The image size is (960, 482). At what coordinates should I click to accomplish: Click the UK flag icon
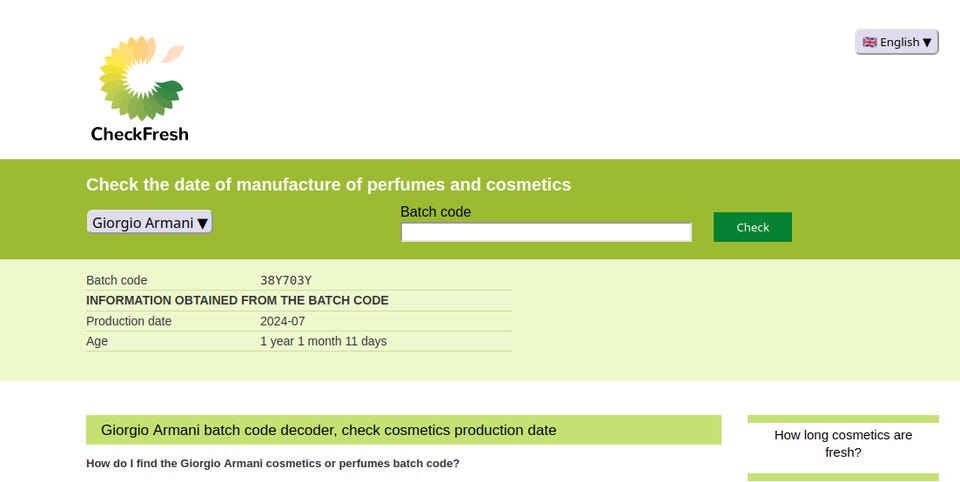pos(870,42)
